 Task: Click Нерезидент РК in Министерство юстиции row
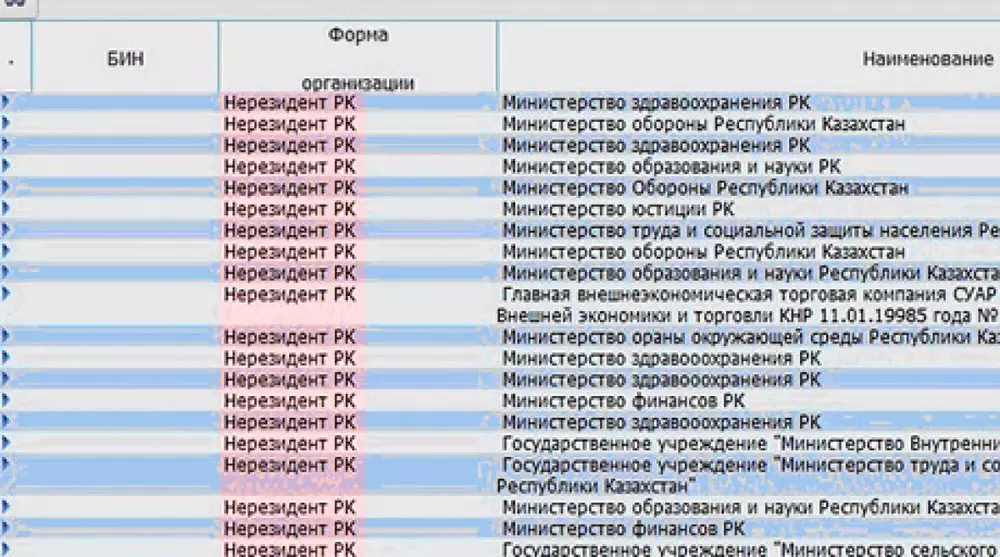pos(290,209)
